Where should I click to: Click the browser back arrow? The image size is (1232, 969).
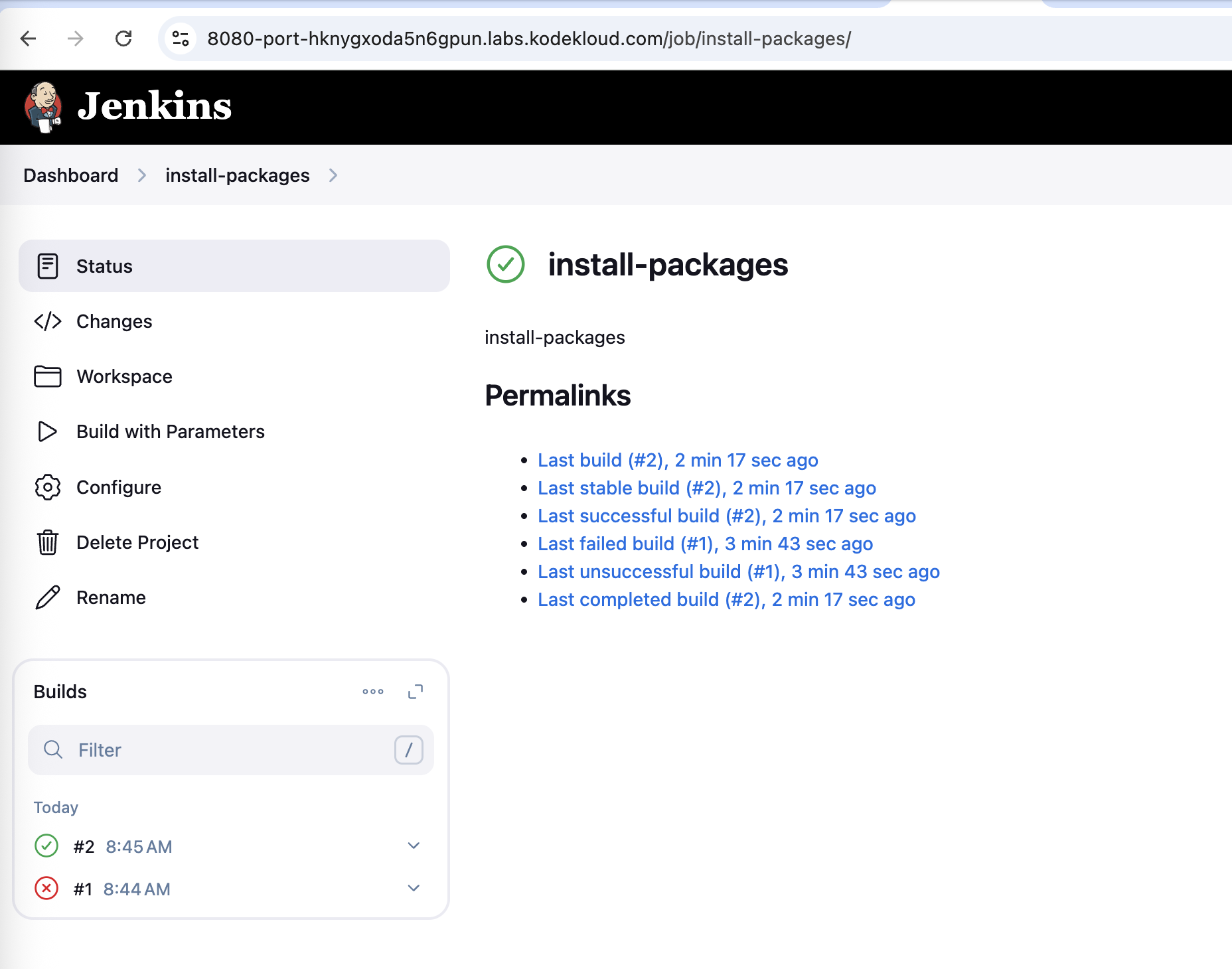pyautogui.click(x=29, y=39)
